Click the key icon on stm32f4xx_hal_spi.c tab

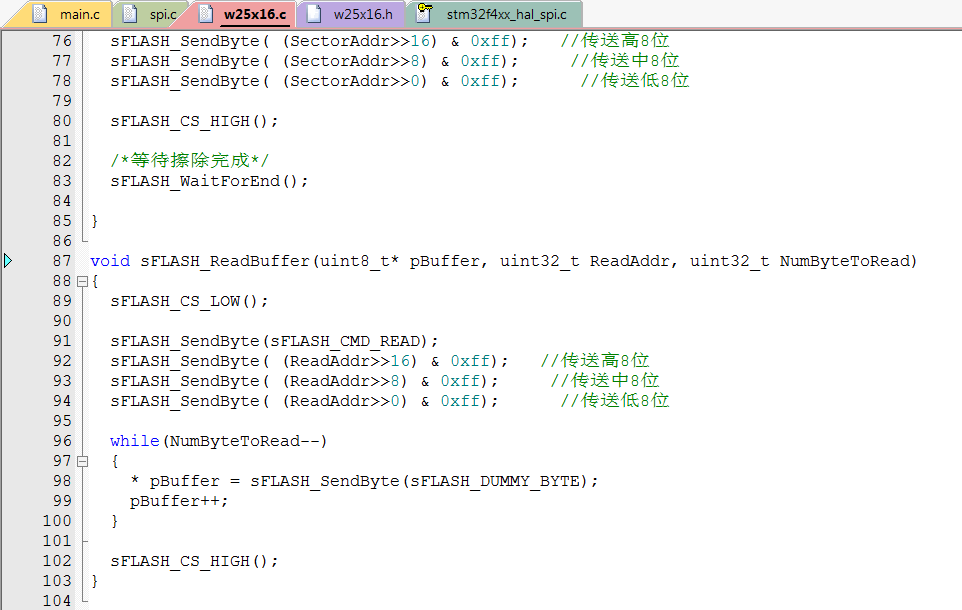click(x=424, y=13)
